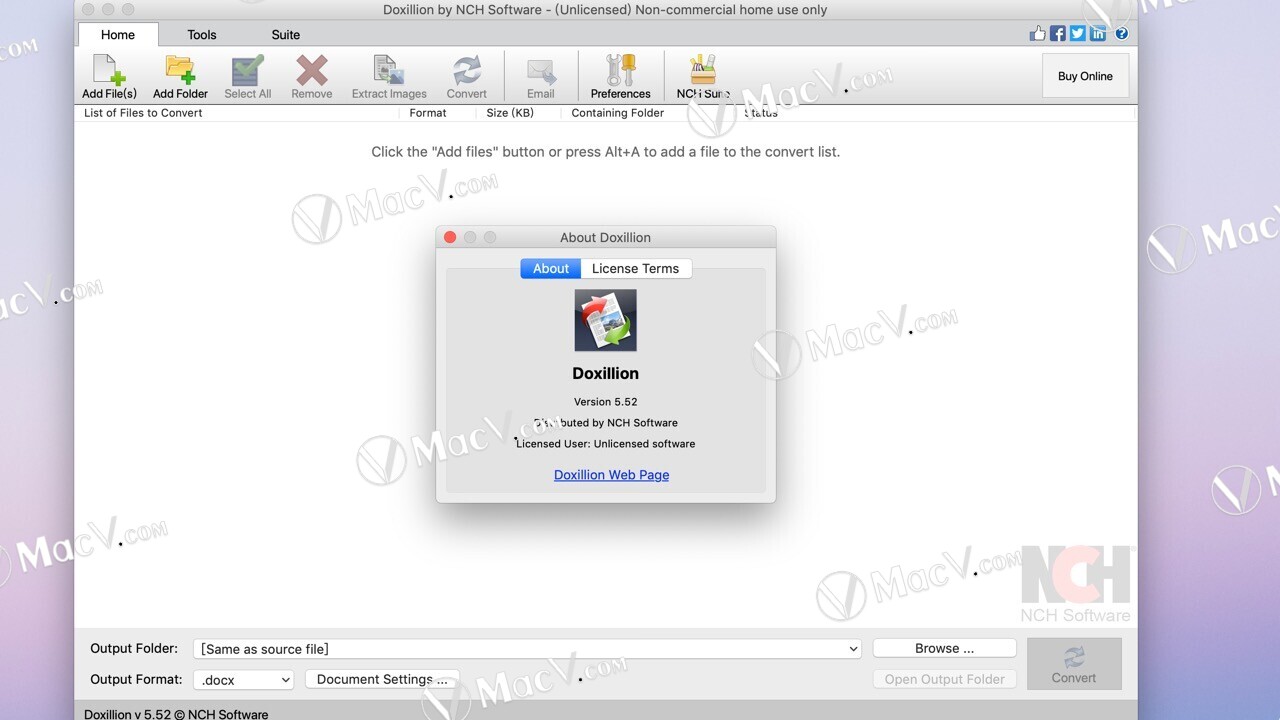Screen dimensions: 1280x720
Task: Open the NCH Suite toolbox icon
Action: (703, 70)
